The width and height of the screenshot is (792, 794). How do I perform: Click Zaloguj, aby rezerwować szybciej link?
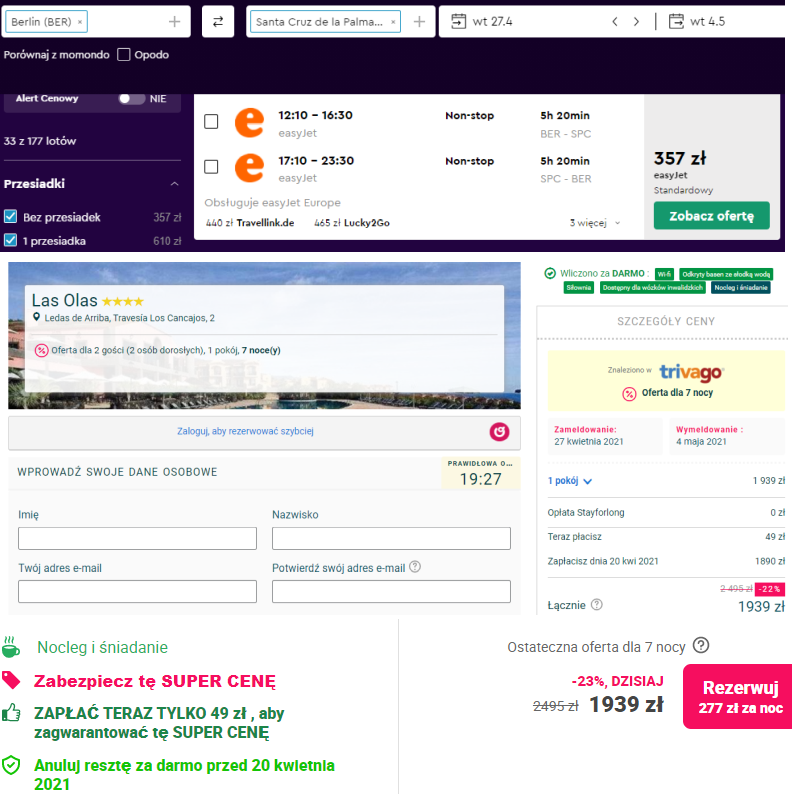245,431
